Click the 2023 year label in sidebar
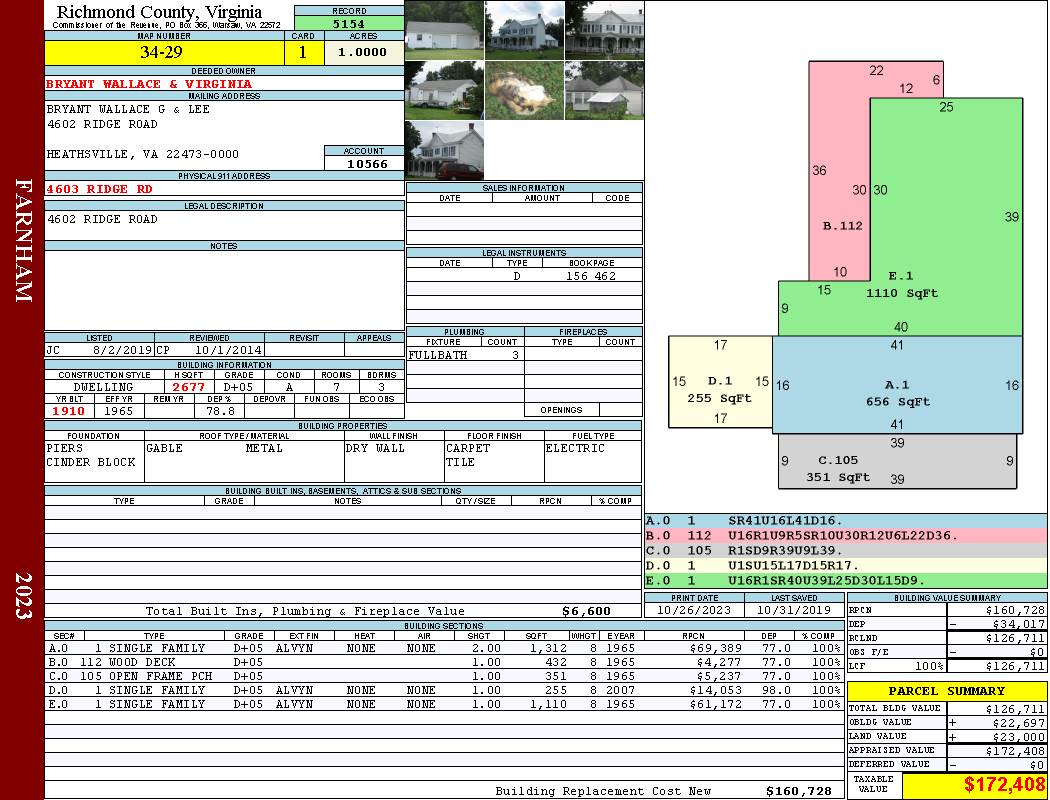The width and height of the screenshot is (1050, 800). click(x=23, y=595)
